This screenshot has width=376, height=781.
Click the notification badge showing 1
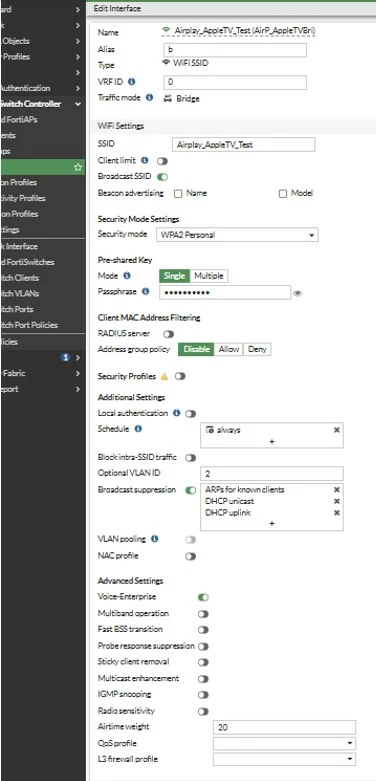pyautogui.click(x=65, y=357)
